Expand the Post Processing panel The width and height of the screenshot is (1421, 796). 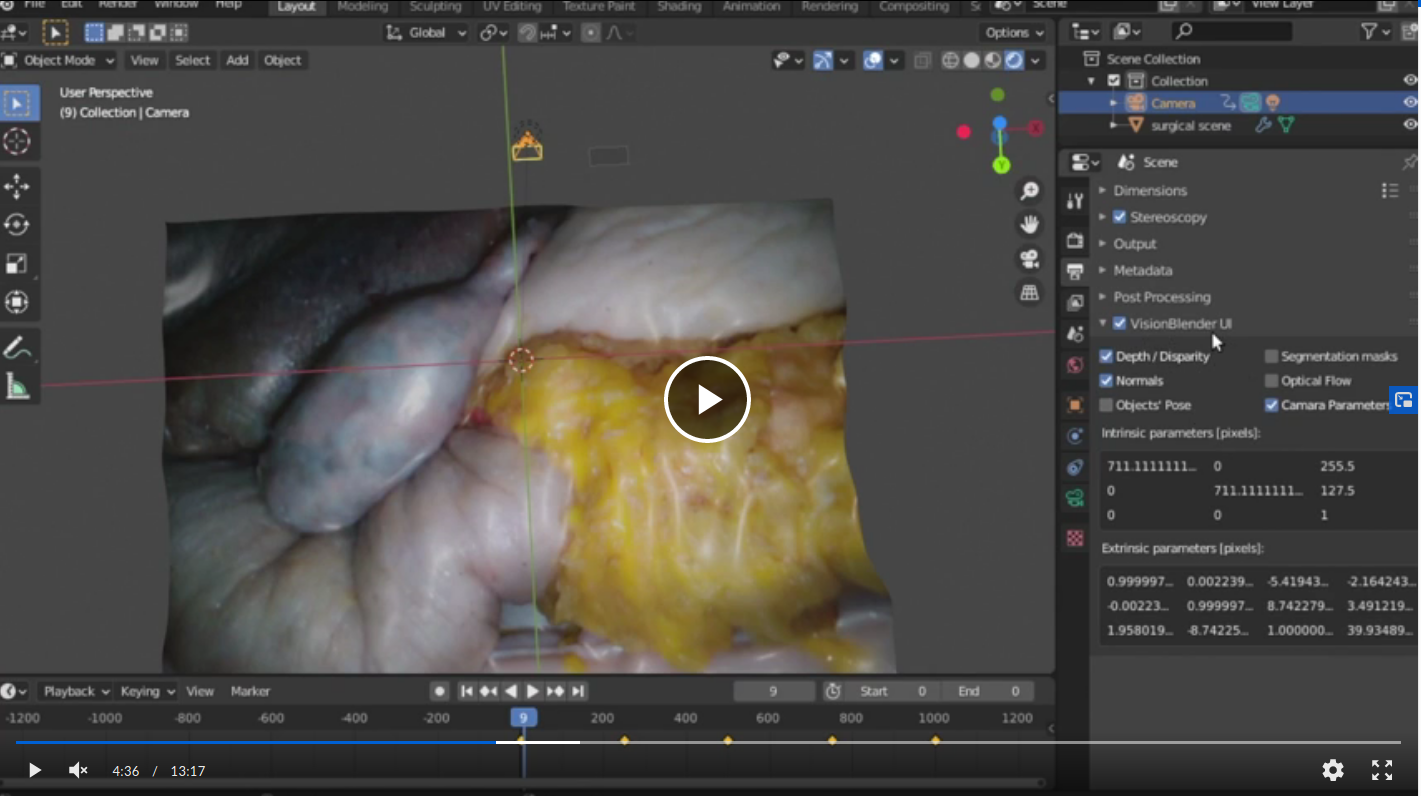1161,297
